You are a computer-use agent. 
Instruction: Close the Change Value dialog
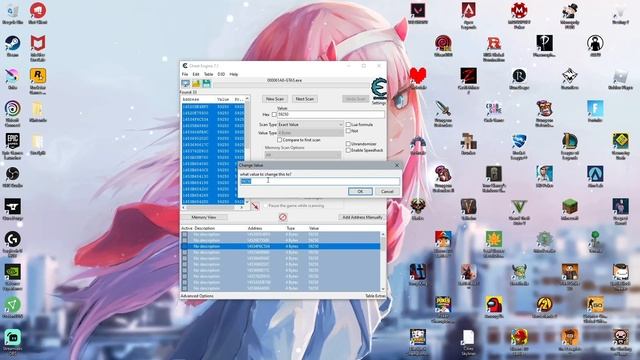point(397,165)
